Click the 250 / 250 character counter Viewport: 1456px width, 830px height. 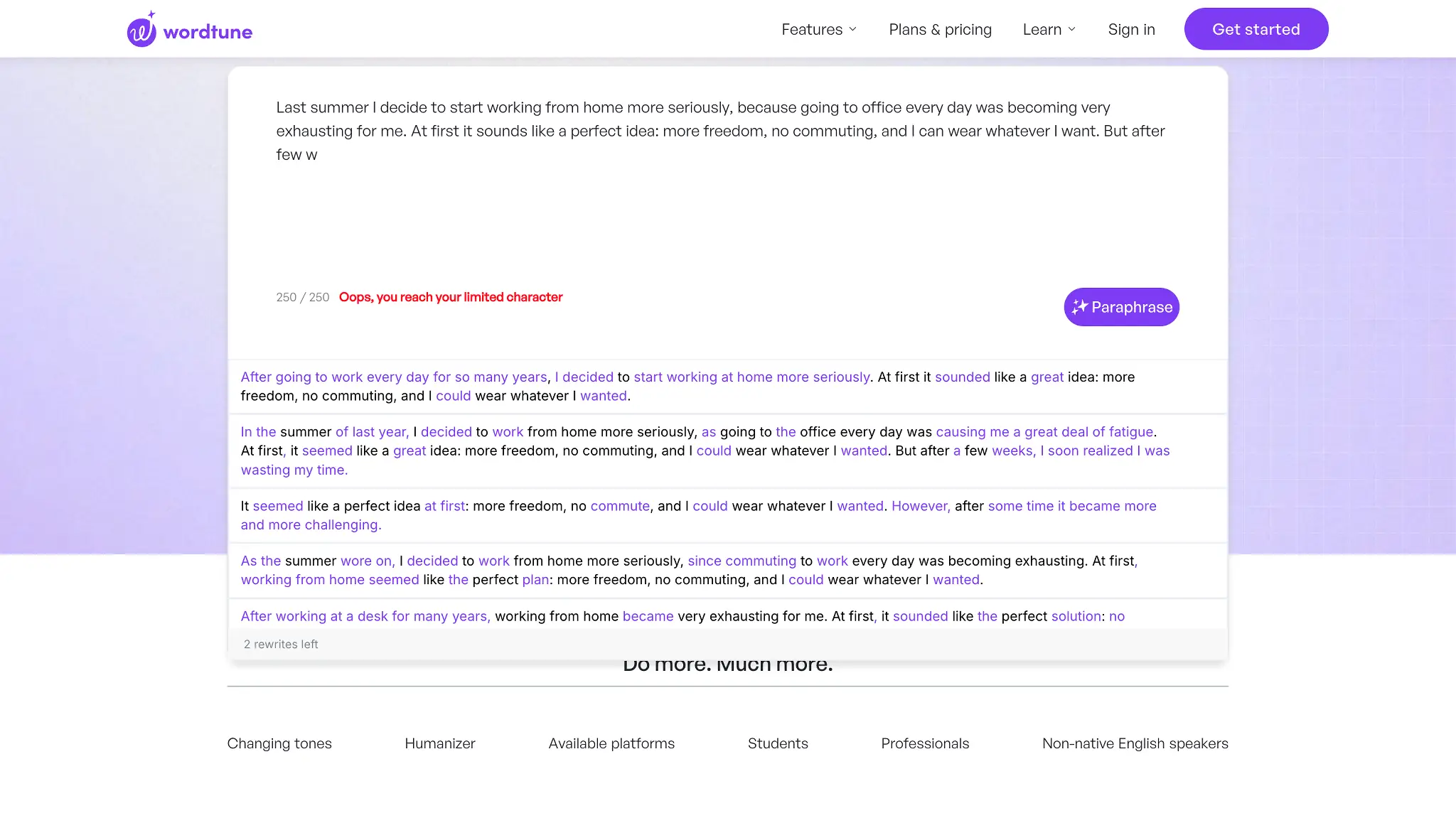click(x=302, y=297)
